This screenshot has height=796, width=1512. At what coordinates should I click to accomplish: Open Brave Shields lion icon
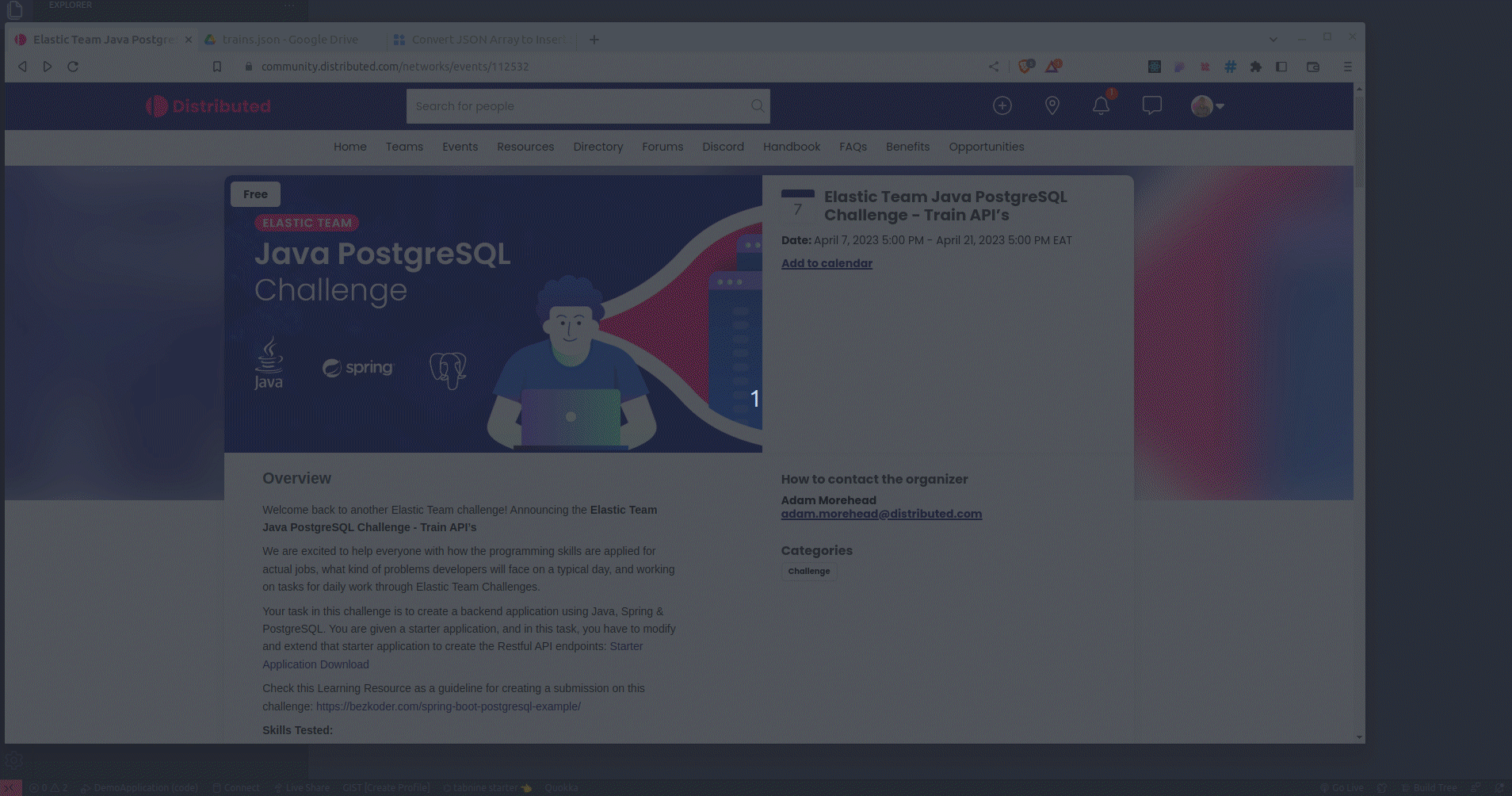pyautogui.click(x=1025, y=67)
